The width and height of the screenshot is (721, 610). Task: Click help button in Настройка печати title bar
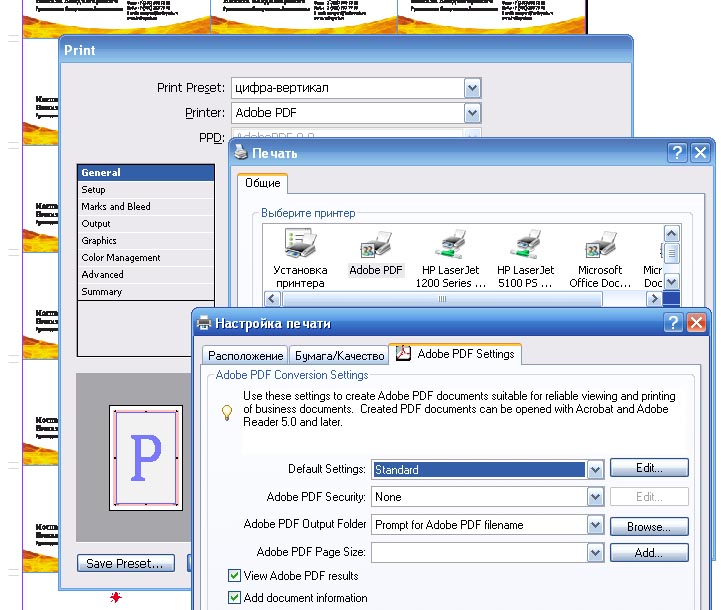point(674,323)
